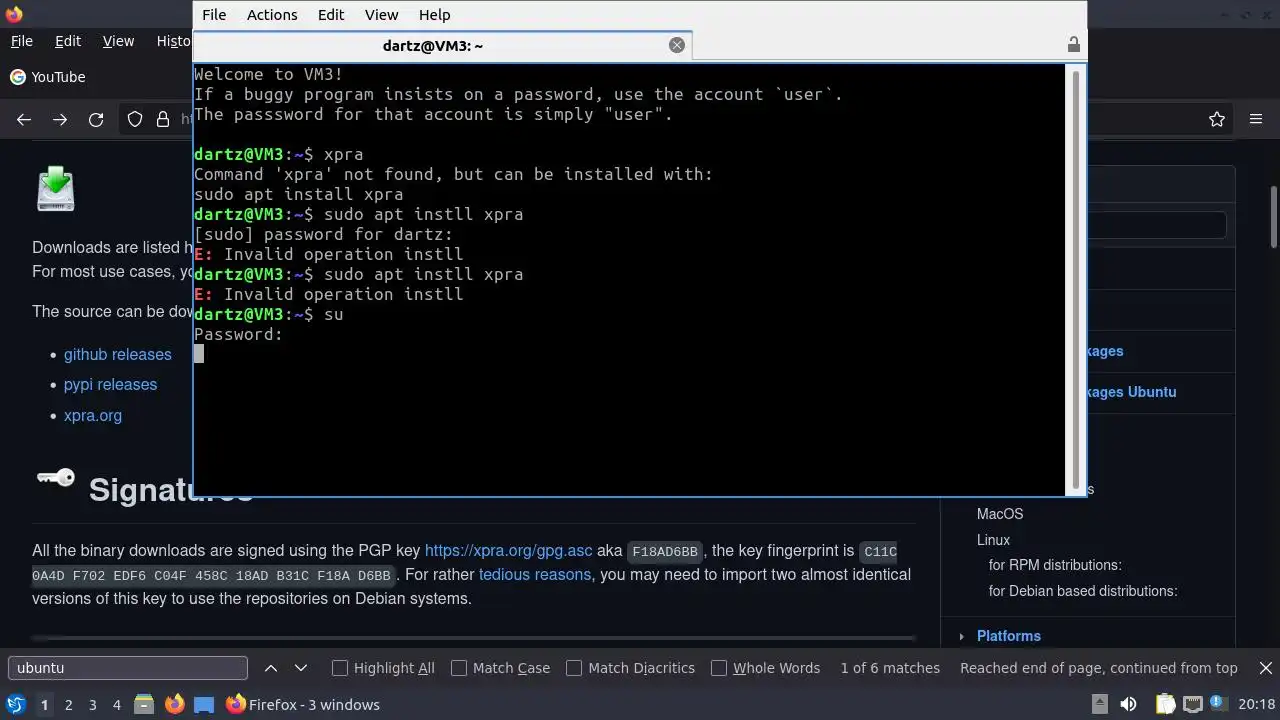Viewport: 1280px width, 720px height.
Task: Click the Firefox logo above File menu
Action: tap(14, 14)
